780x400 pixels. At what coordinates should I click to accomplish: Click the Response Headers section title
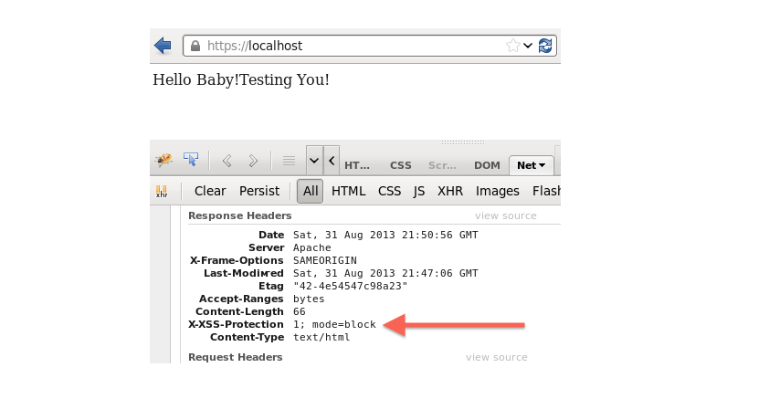240,216
